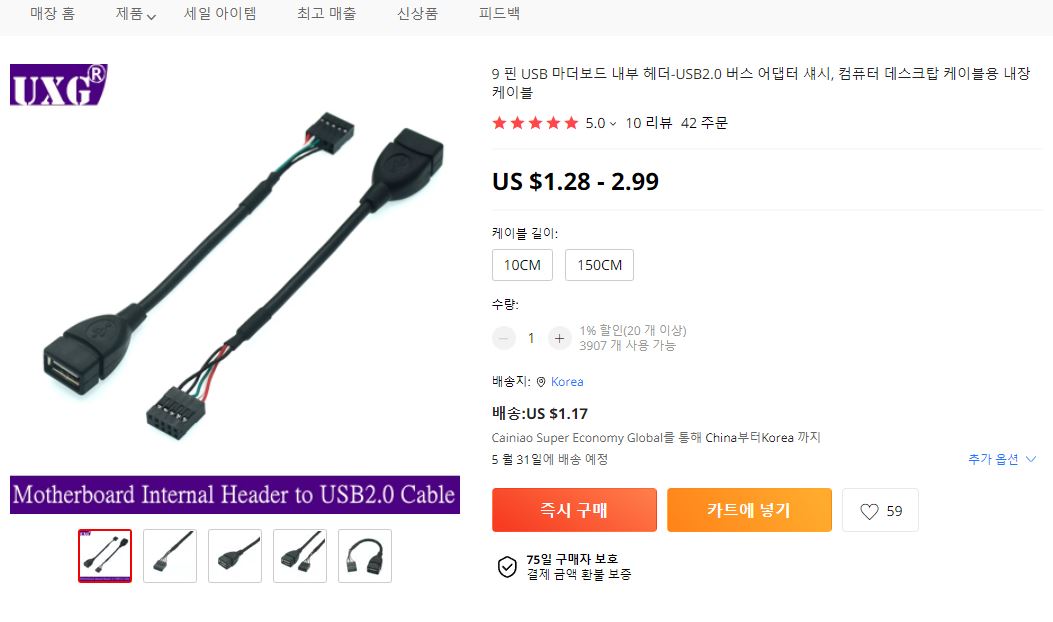Open the 최고 매출 tab
This screenshot has width=1053, height=622.
tap(326, 13)
